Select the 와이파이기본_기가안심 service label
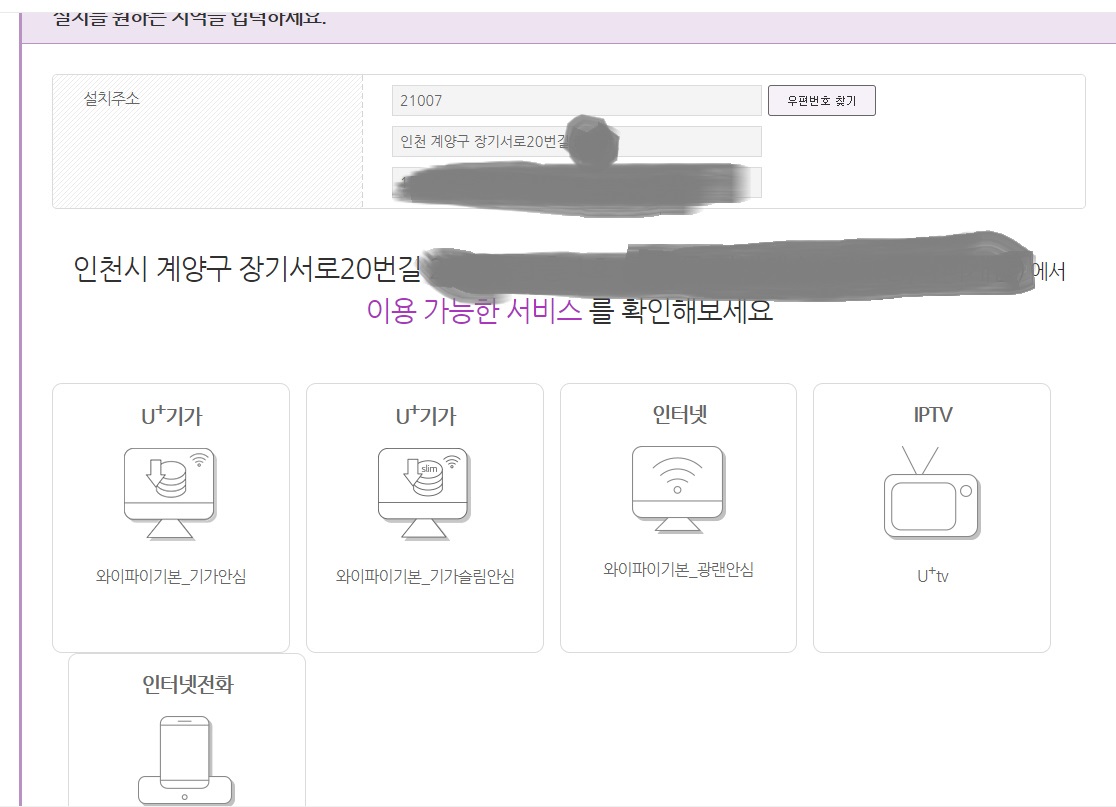This screenshot has width=1116, height=807. [170, 577]
